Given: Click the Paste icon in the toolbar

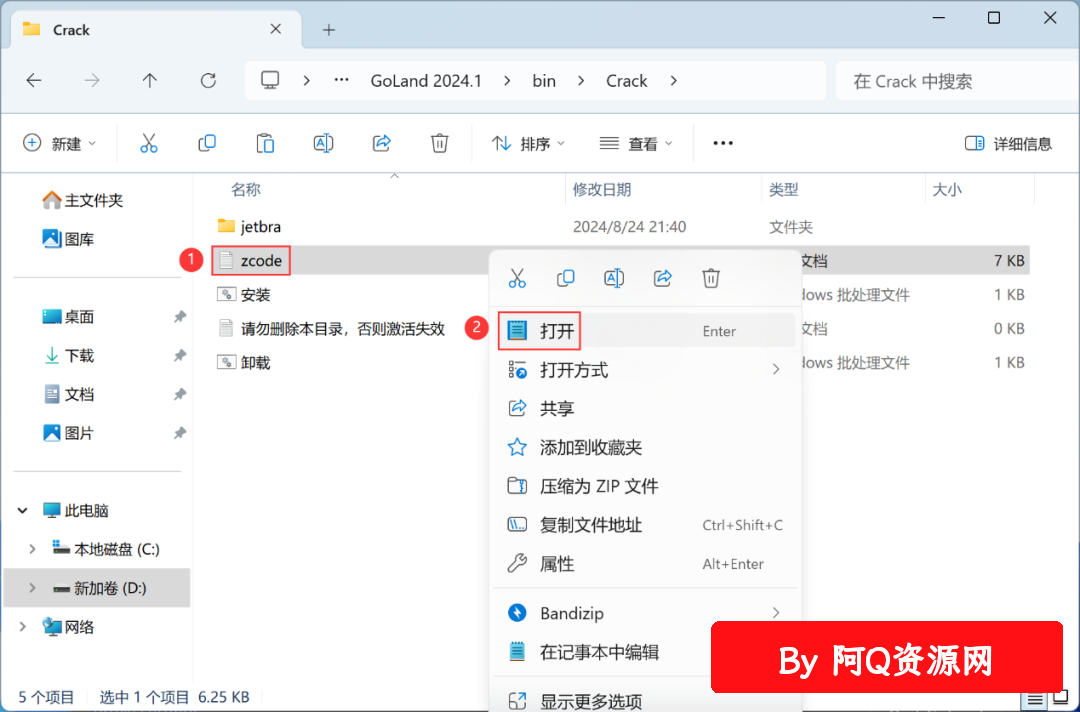Looking at the screenshot, I should coord(265,143).
